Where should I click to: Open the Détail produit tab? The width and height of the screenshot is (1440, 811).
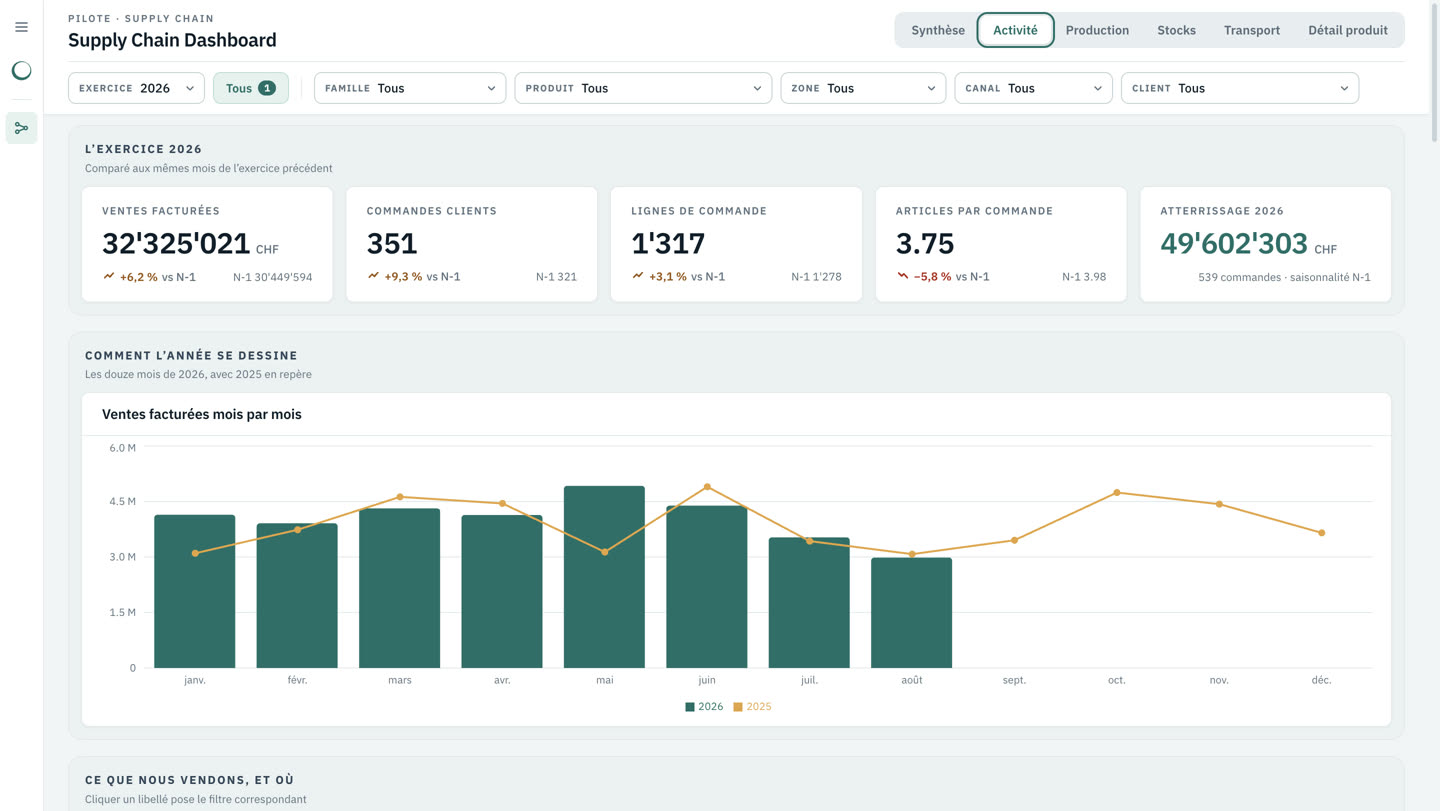coord(1348,30)
